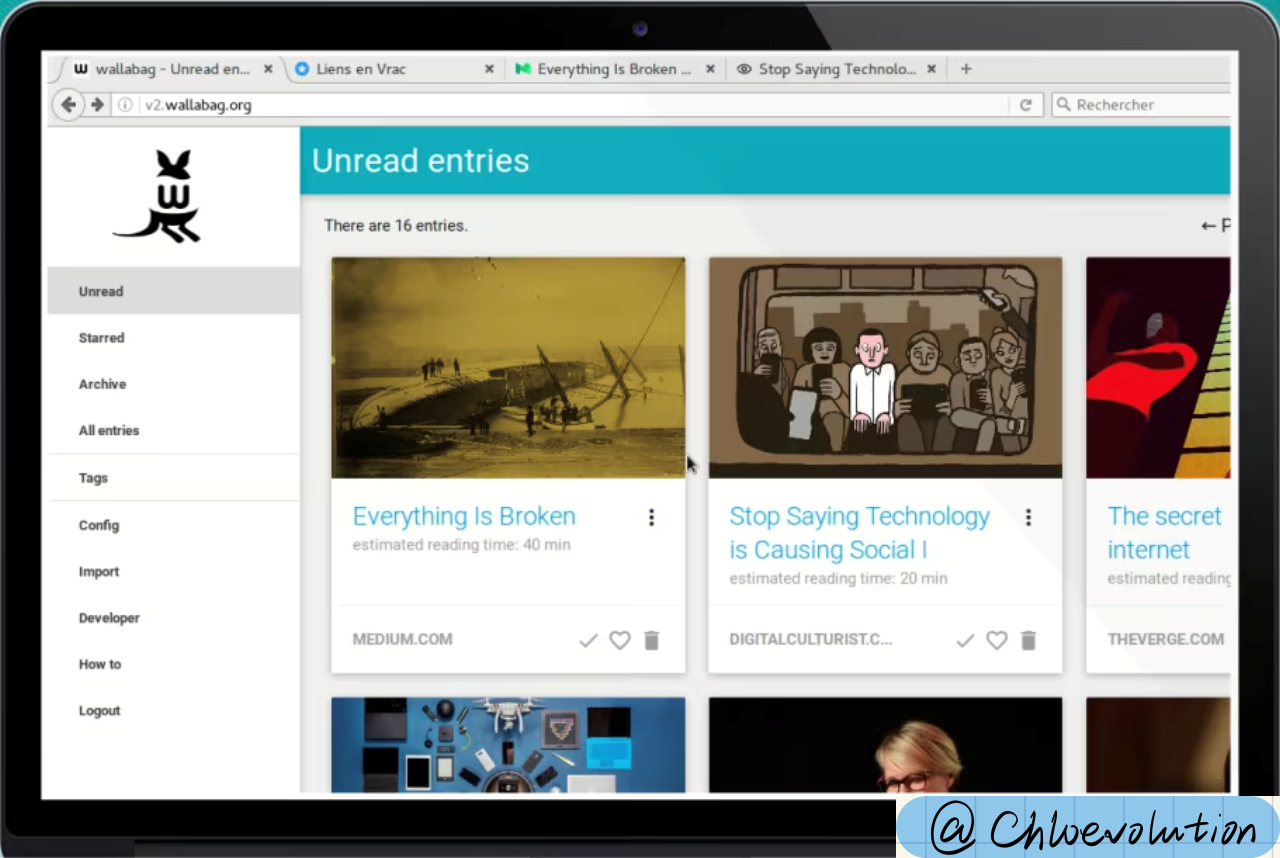Click the subway commuters cartoon thumbnail

pyautogui.click(x=885, y=368)
